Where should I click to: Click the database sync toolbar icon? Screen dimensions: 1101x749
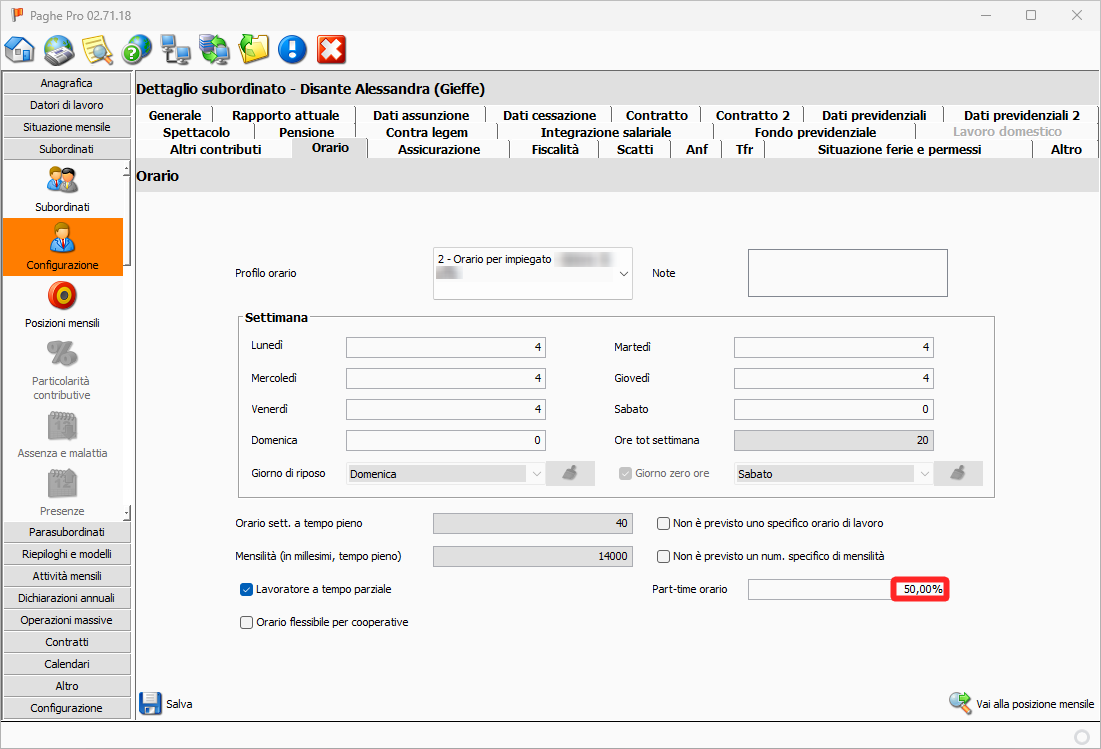pyautogui.click(x=214, y=49)
